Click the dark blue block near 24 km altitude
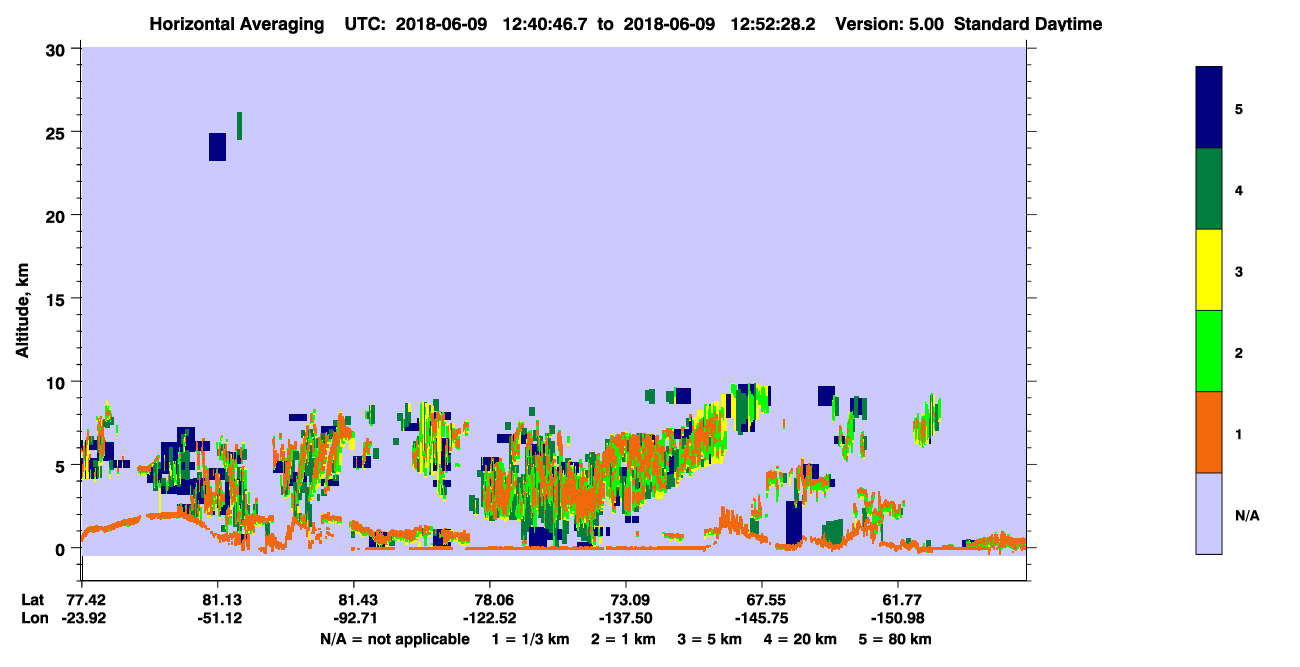This screenshot has height=667, width=1300. 217,146
